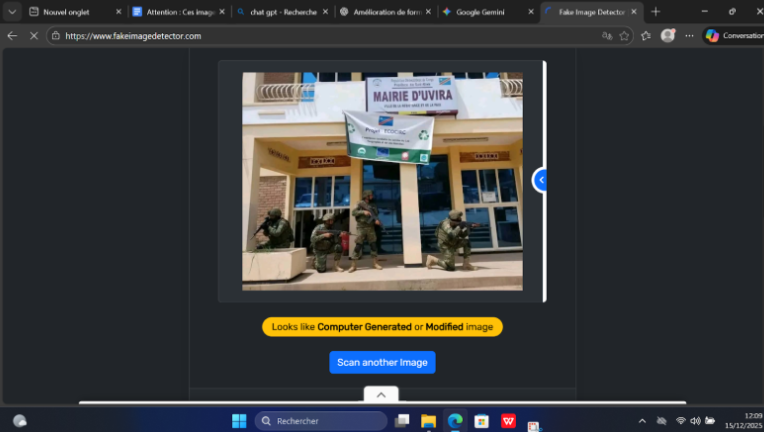Screen dimensions: 764x432
Task: Open the Edge settings three-dots menu
Action: pyautogui.click(x=689, y=35)
